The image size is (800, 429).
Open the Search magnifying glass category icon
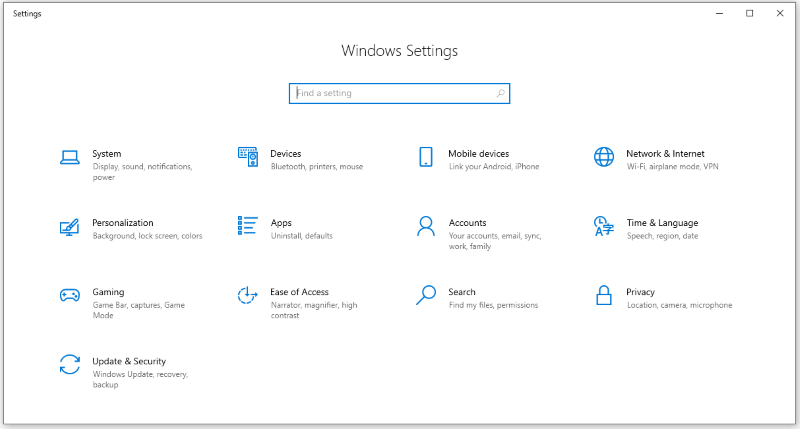point(426,295)
